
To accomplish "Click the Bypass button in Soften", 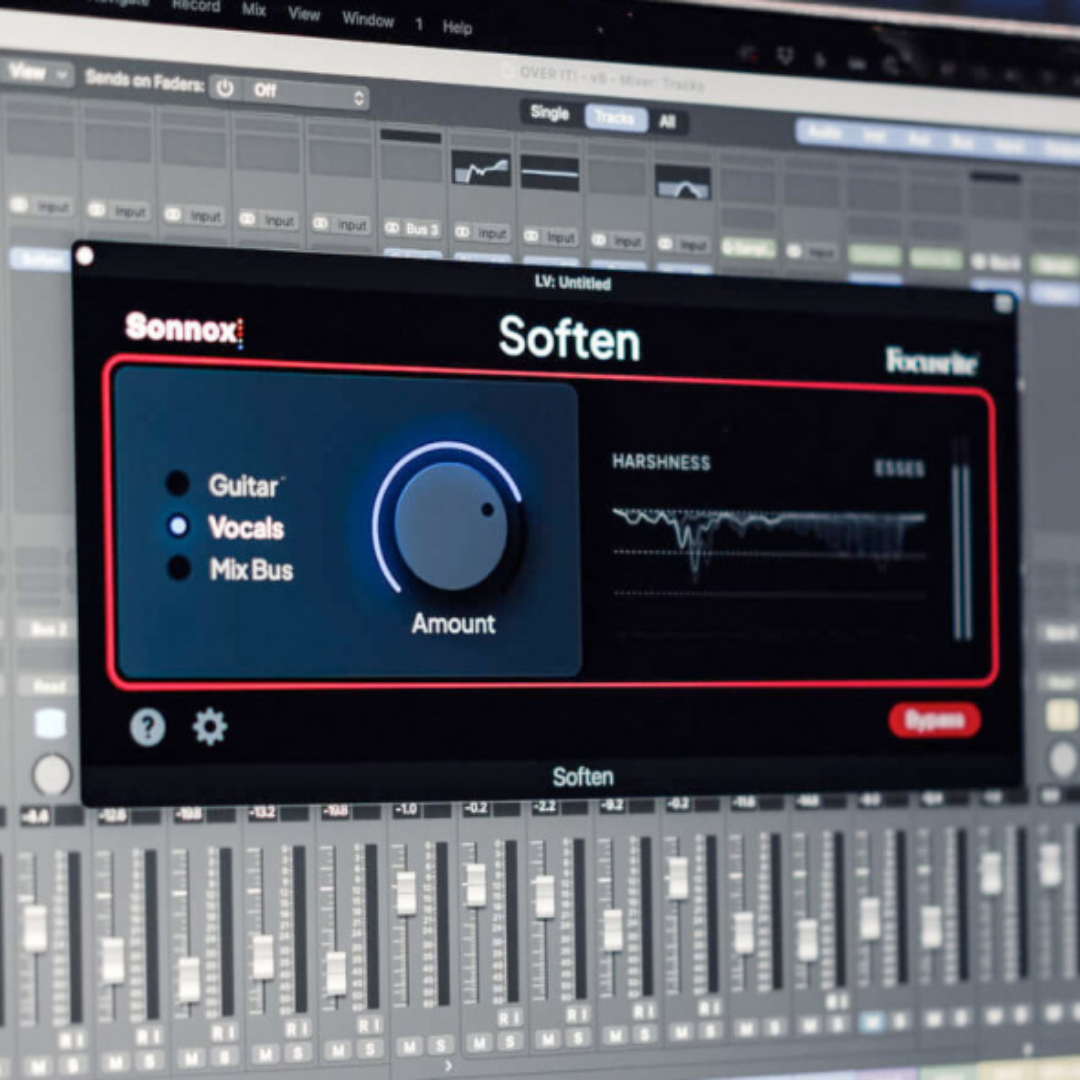I will [934, 720].
